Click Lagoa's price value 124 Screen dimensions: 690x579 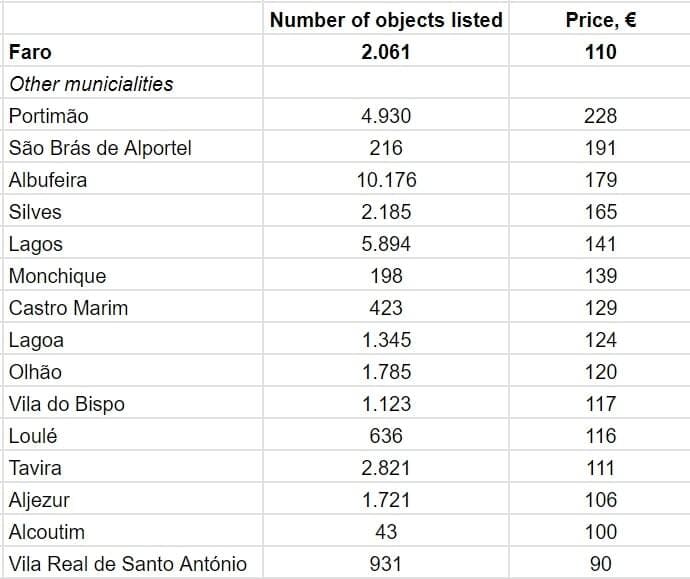coord(600,340)
